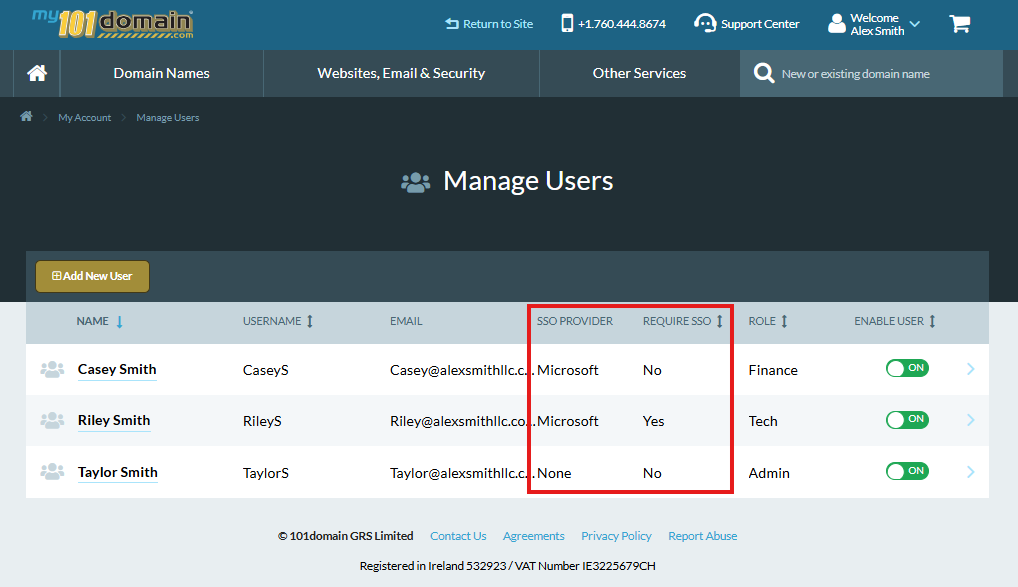Toggle Taylor Smith's Enable User switch off
This screenshot has height=587, width=1018.
906,470
